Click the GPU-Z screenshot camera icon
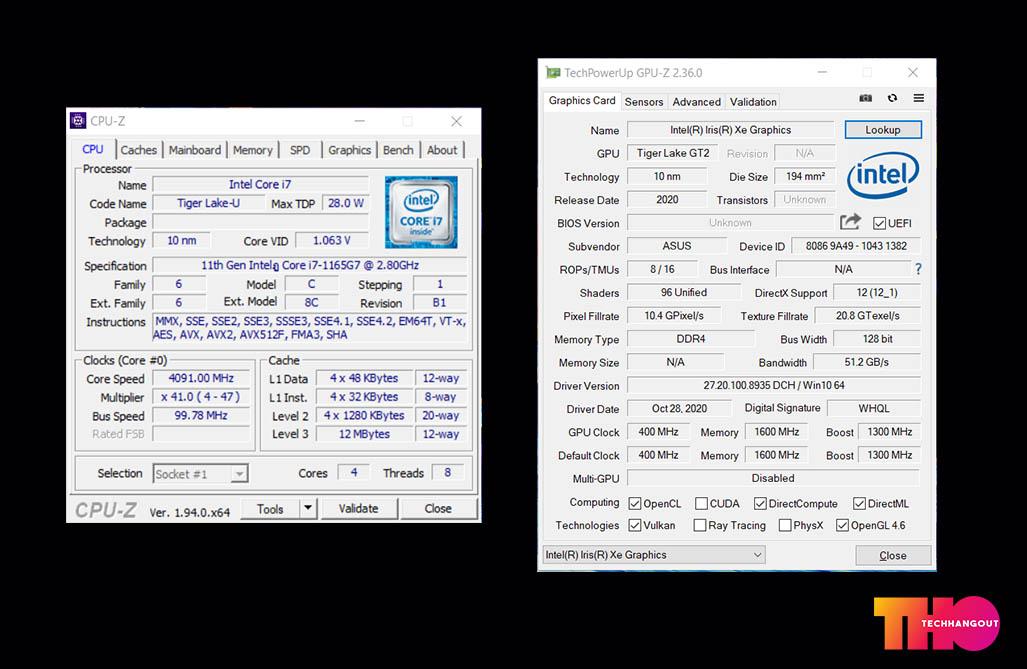 (865, 98)
